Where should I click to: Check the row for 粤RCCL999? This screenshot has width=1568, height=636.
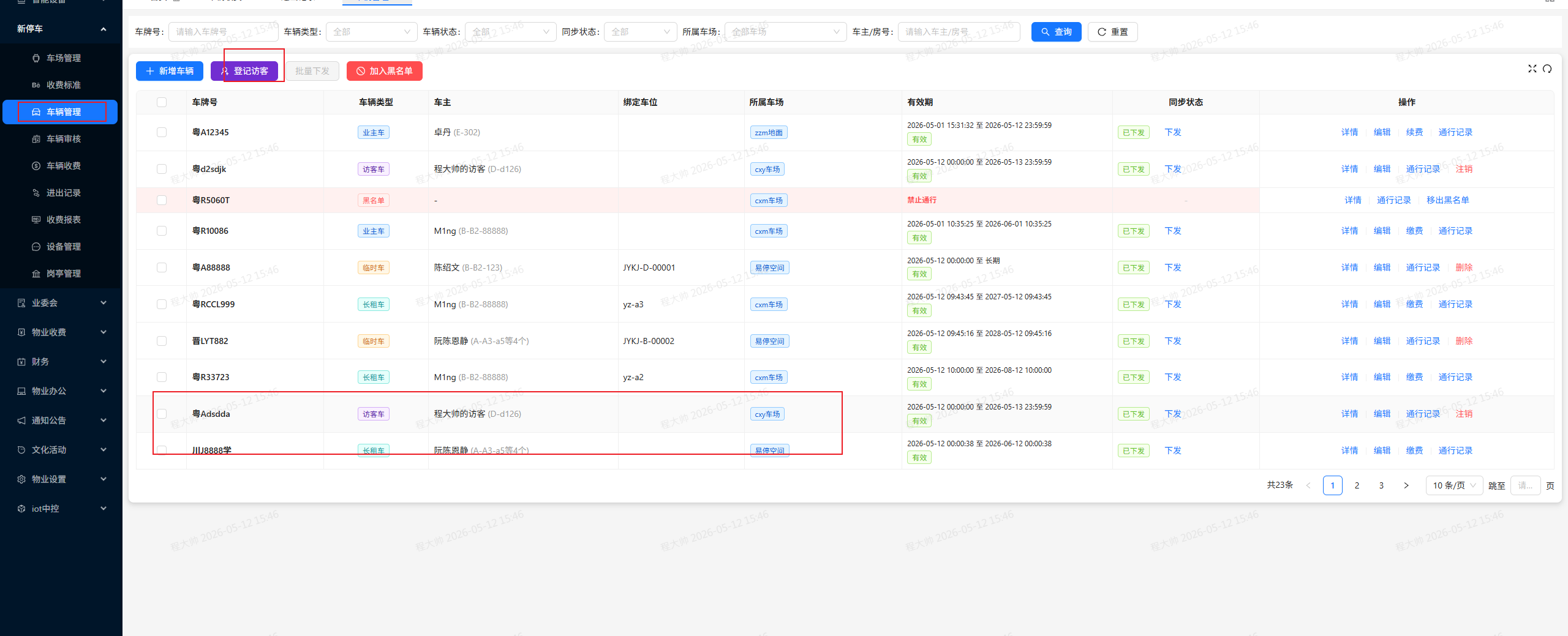click(162, 304)
